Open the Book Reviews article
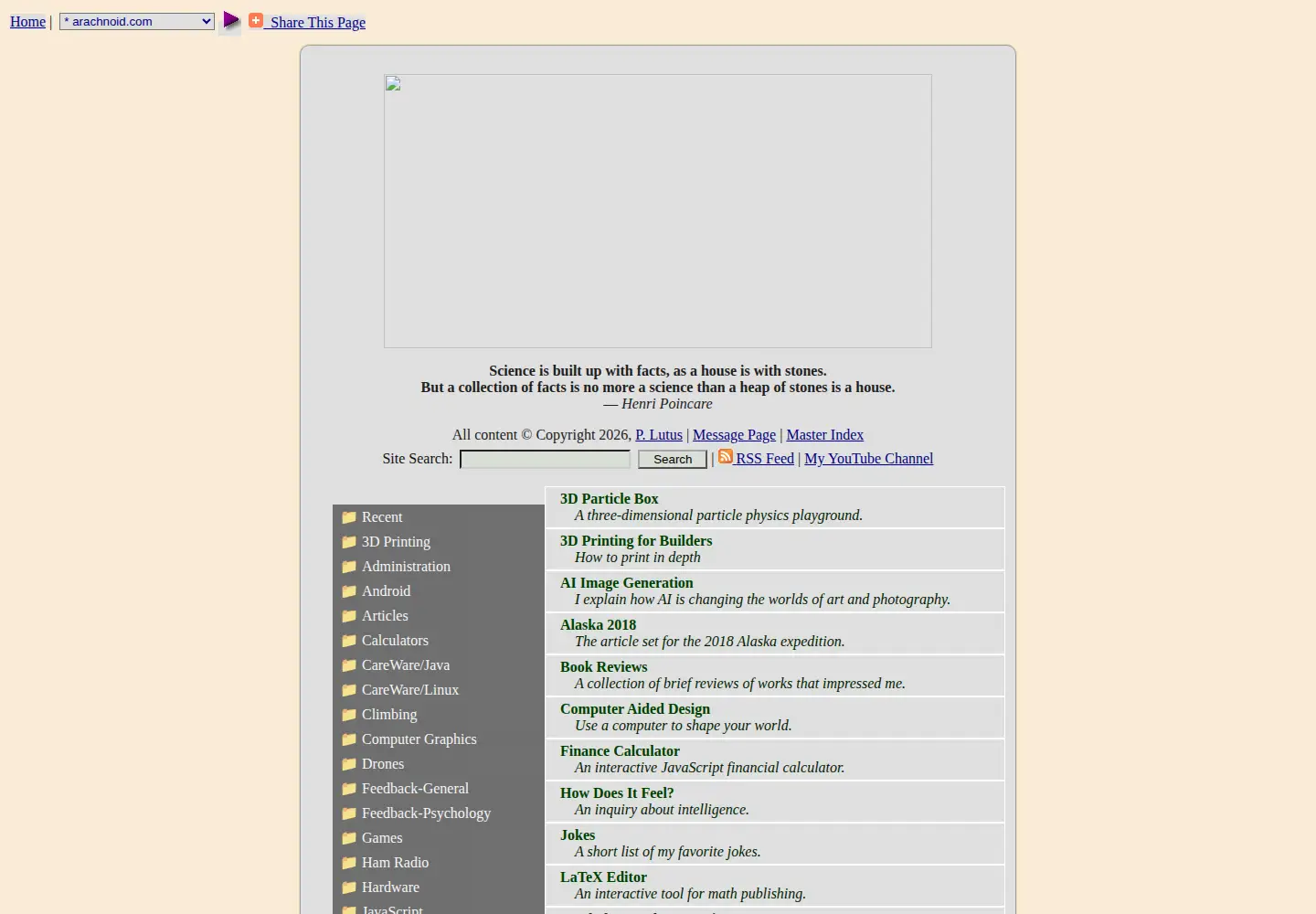This screenshot has height=914, width=1316. (603, 667)
